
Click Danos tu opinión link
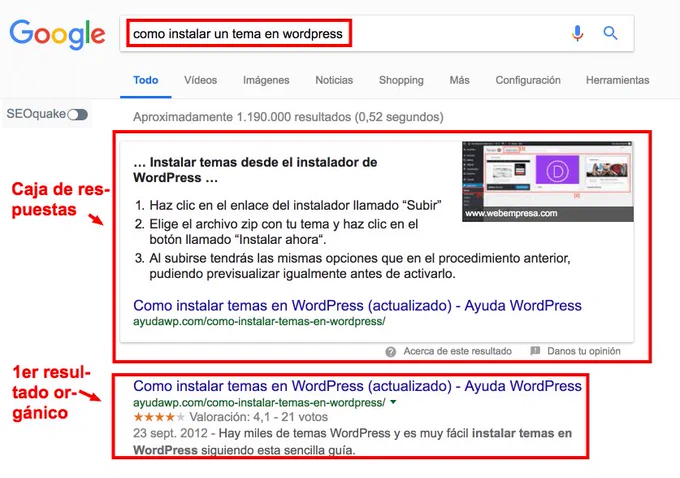click(584, 351)
